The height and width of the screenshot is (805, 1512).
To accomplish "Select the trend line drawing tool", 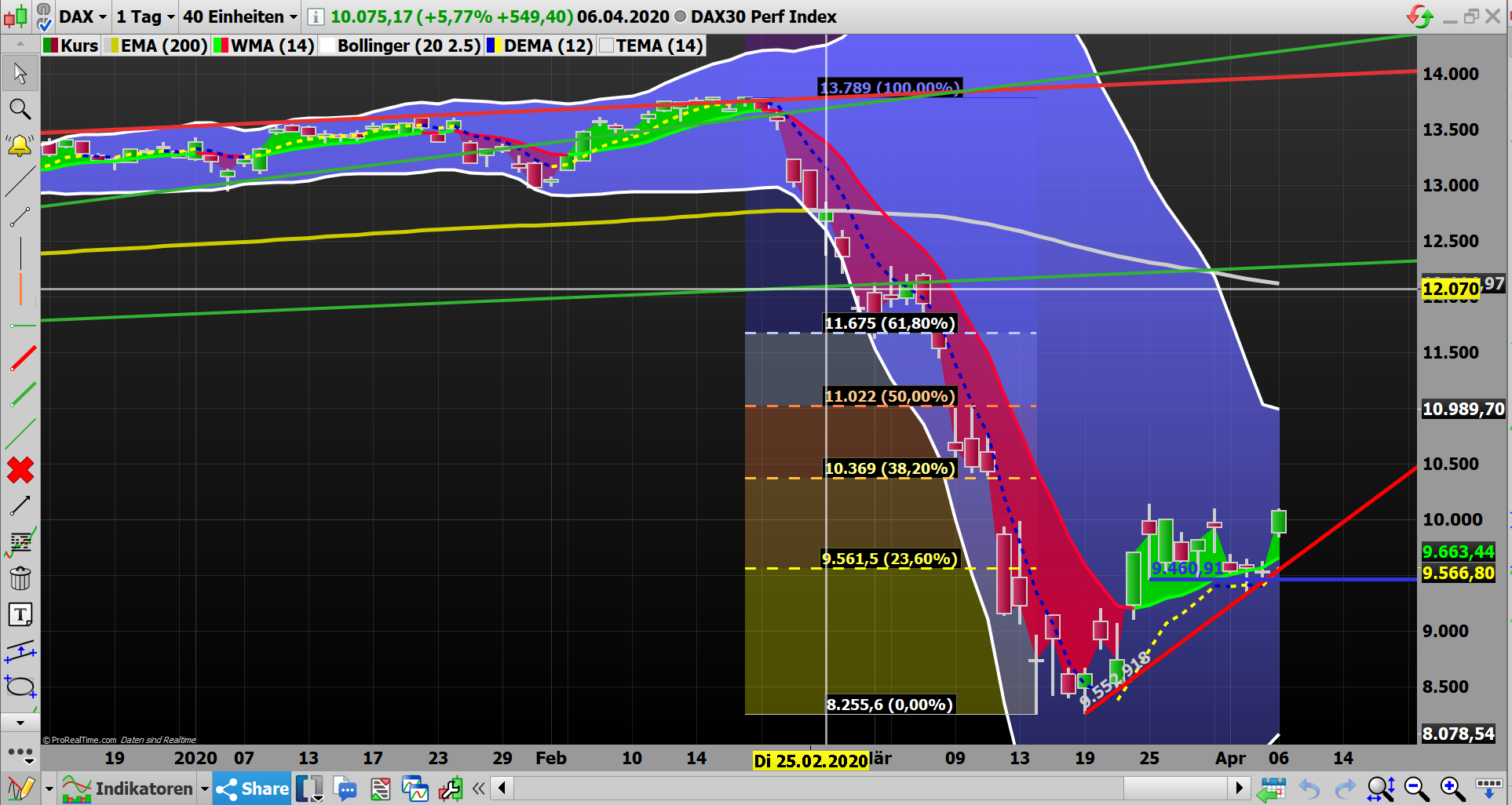I will coord(20,181).
